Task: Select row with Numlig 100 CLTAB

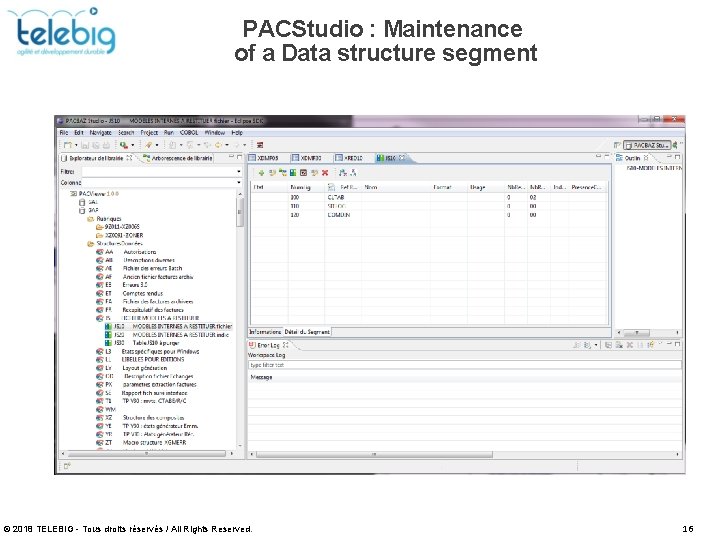Action: click(x=429, y=197)
